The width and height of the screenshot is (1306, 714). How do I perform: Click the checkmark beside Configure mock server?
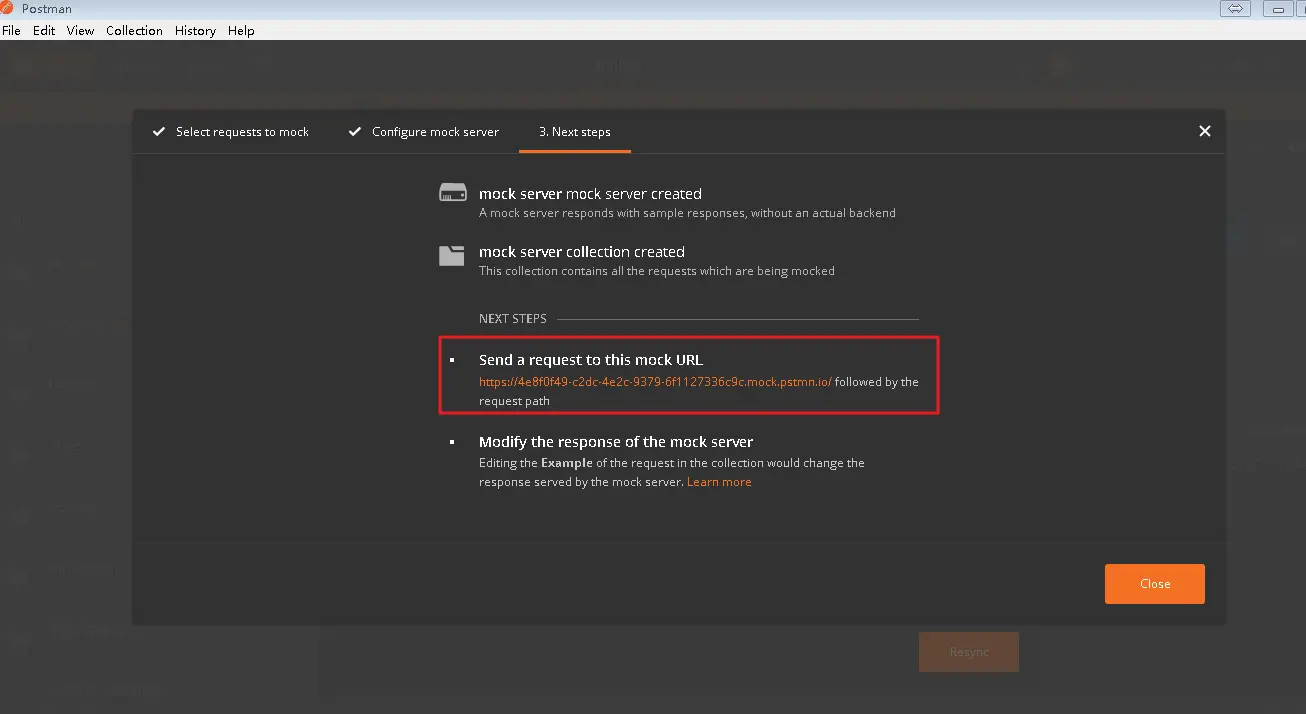coord(354,131)
